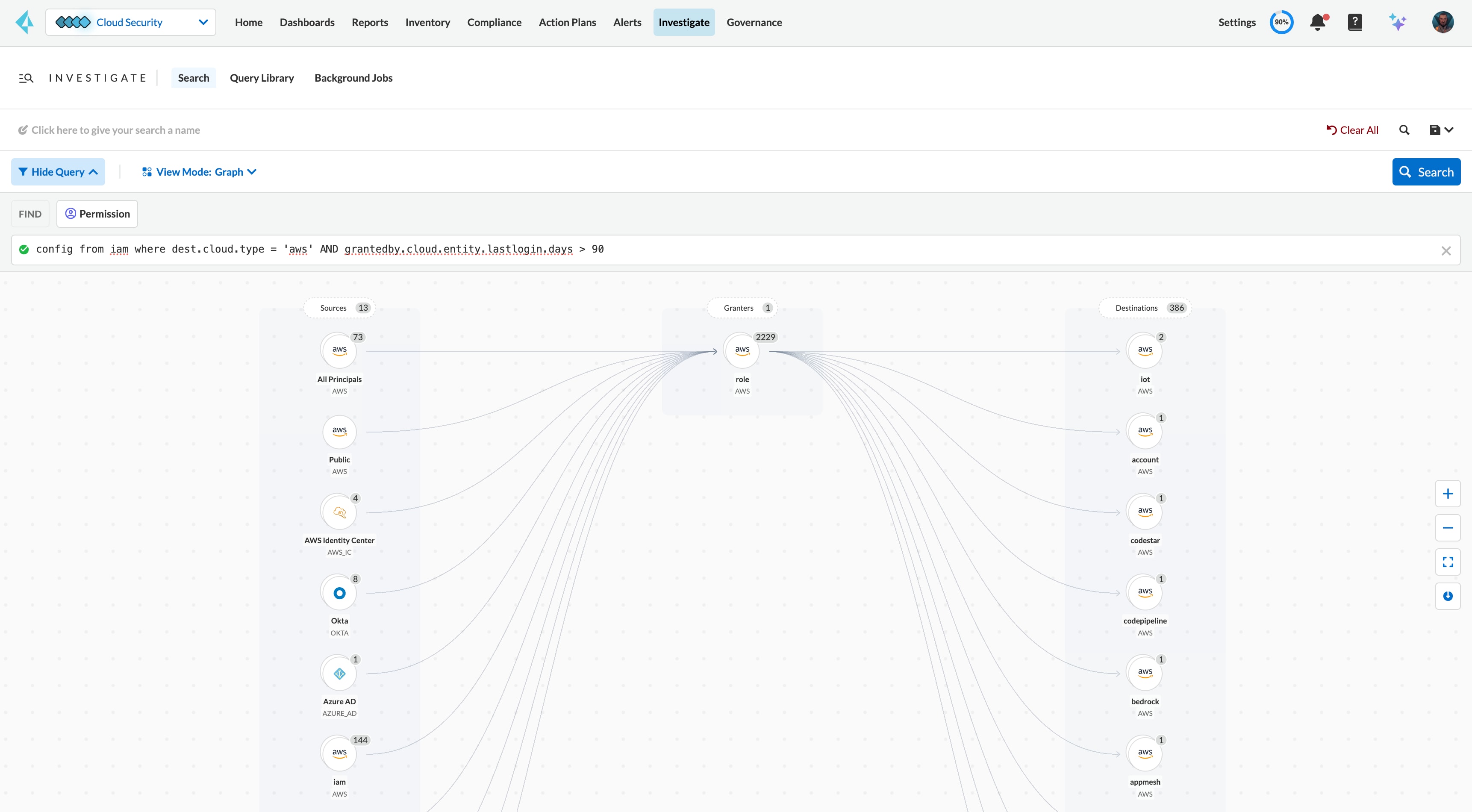
Task: Click the 73 badge on All Principals
Action: [358, 337]
